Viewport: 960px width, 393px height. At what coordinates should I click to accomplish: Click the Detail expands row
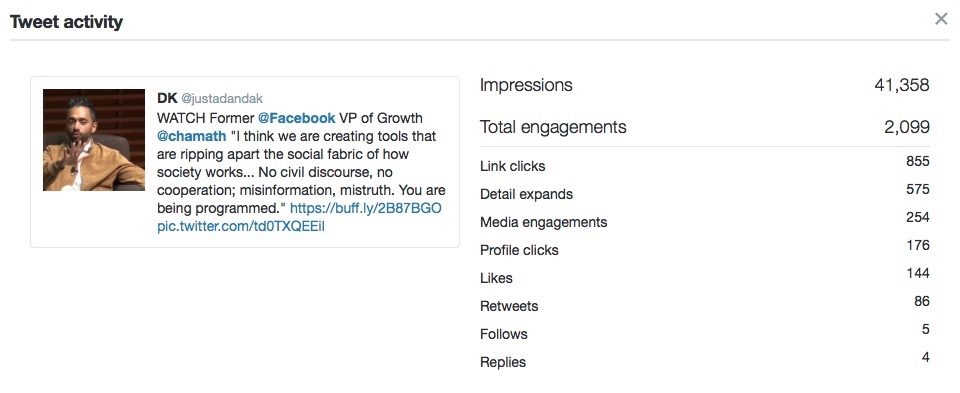click(x=705, y=194)
